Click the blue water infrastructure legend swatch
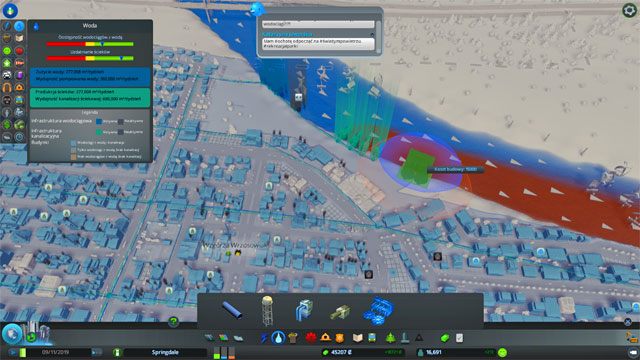The height and width of the screenshot is (360, 640). click(x=98, y=121)
